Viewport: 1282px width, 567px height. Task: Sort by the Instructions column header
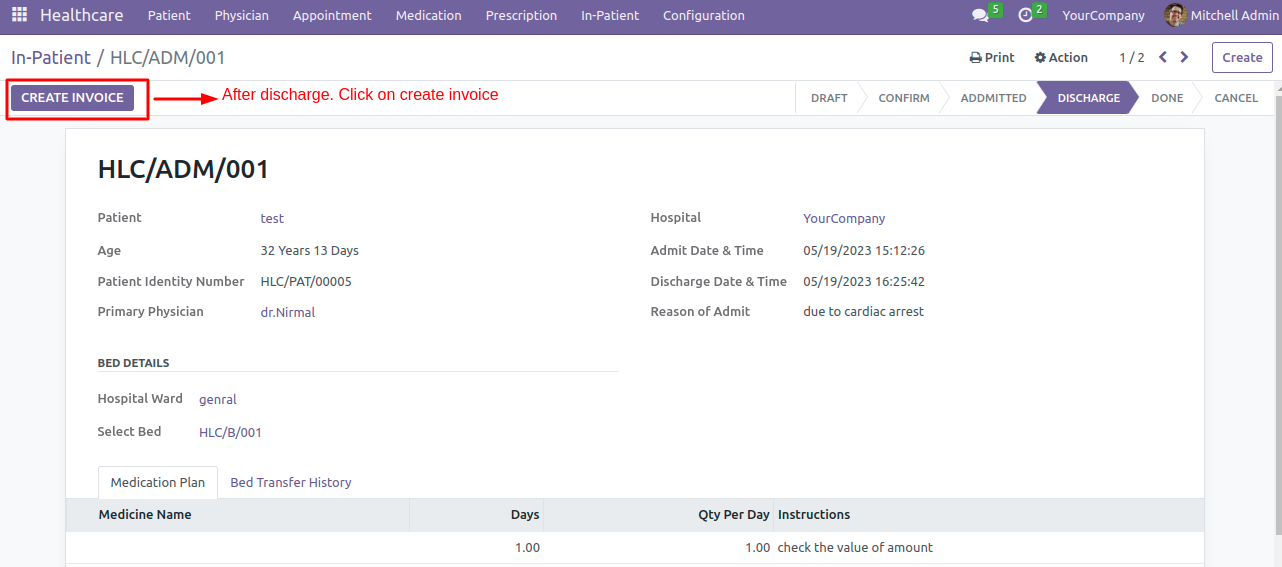(989, 515)
